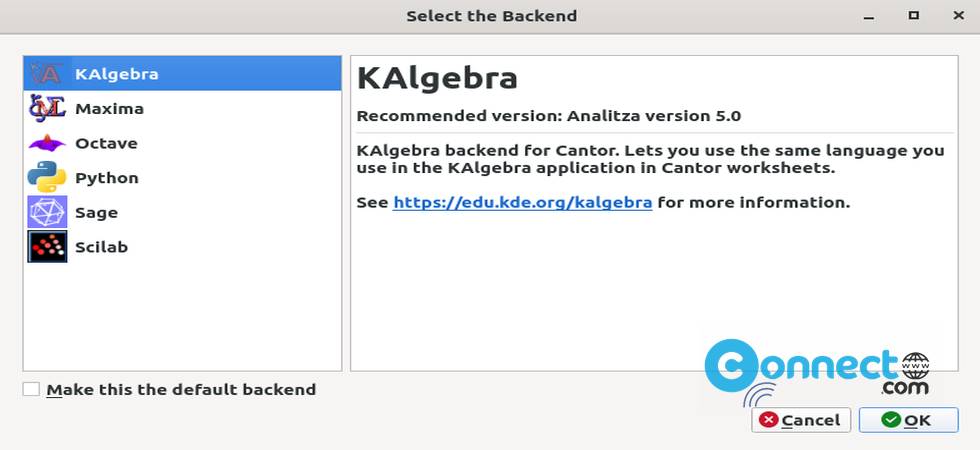The width and height of the screenshot is (980, 450).
Task: Select the Scilab backend label
Action: (x=101, y=247)
